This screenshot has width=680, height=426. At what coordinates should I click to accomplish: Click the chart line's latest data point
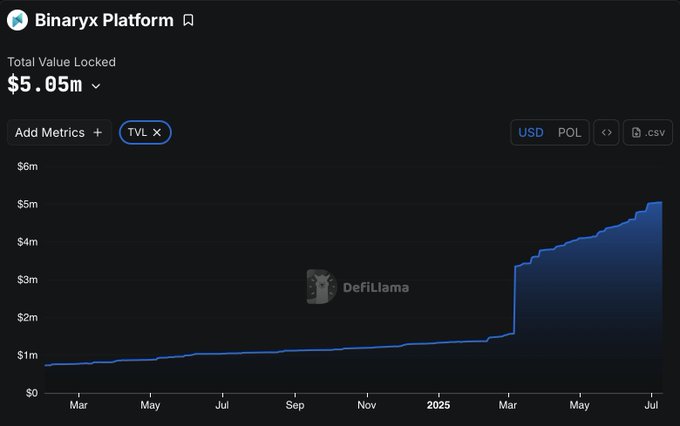pos(662,202)
